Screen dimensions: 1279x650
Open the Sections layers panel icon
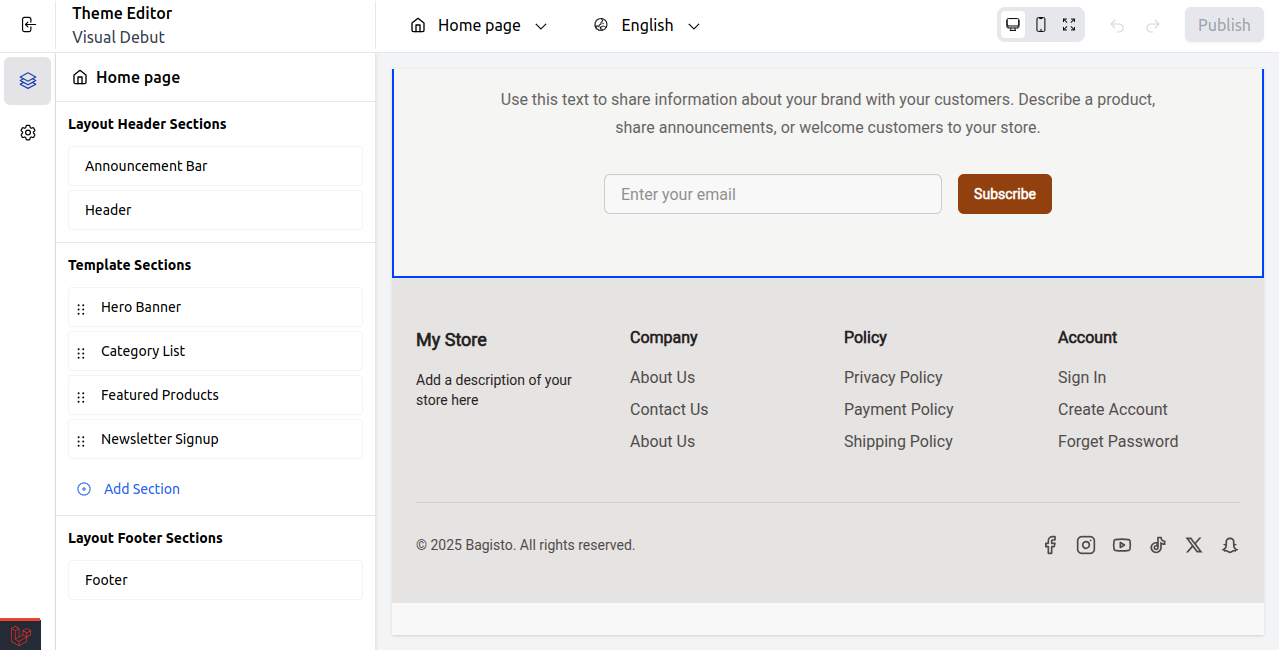tap(28, 81)
